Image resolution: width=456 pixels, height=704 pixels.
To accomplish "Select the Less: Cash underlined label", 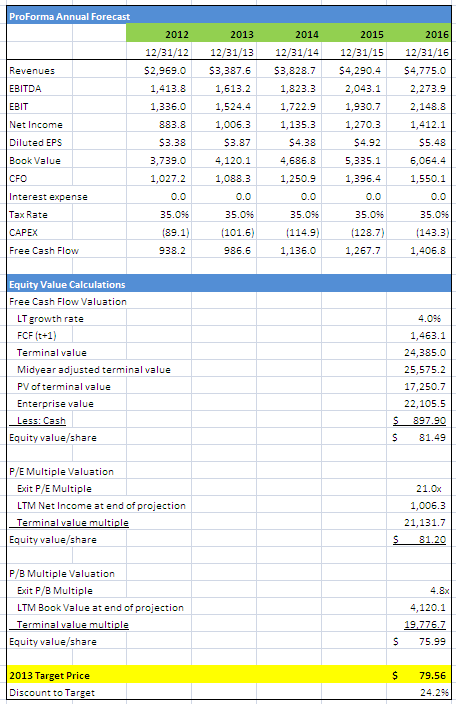I will tap(41, 421).
